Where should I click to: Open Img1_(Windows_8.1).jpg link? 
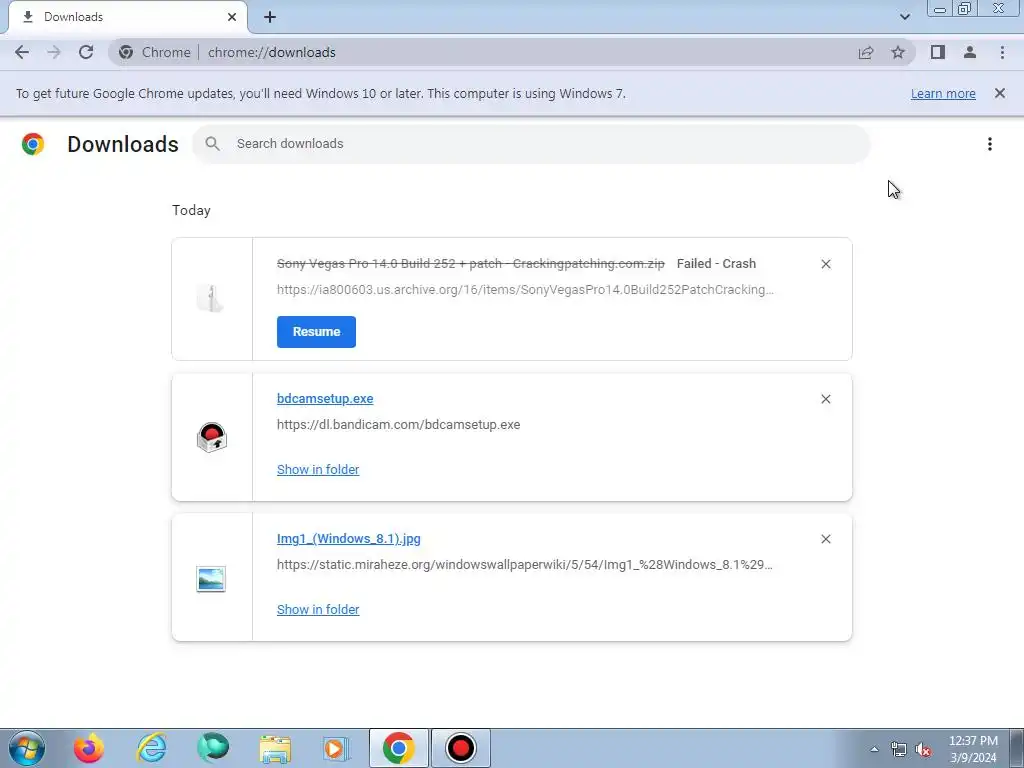pos(349,539)
